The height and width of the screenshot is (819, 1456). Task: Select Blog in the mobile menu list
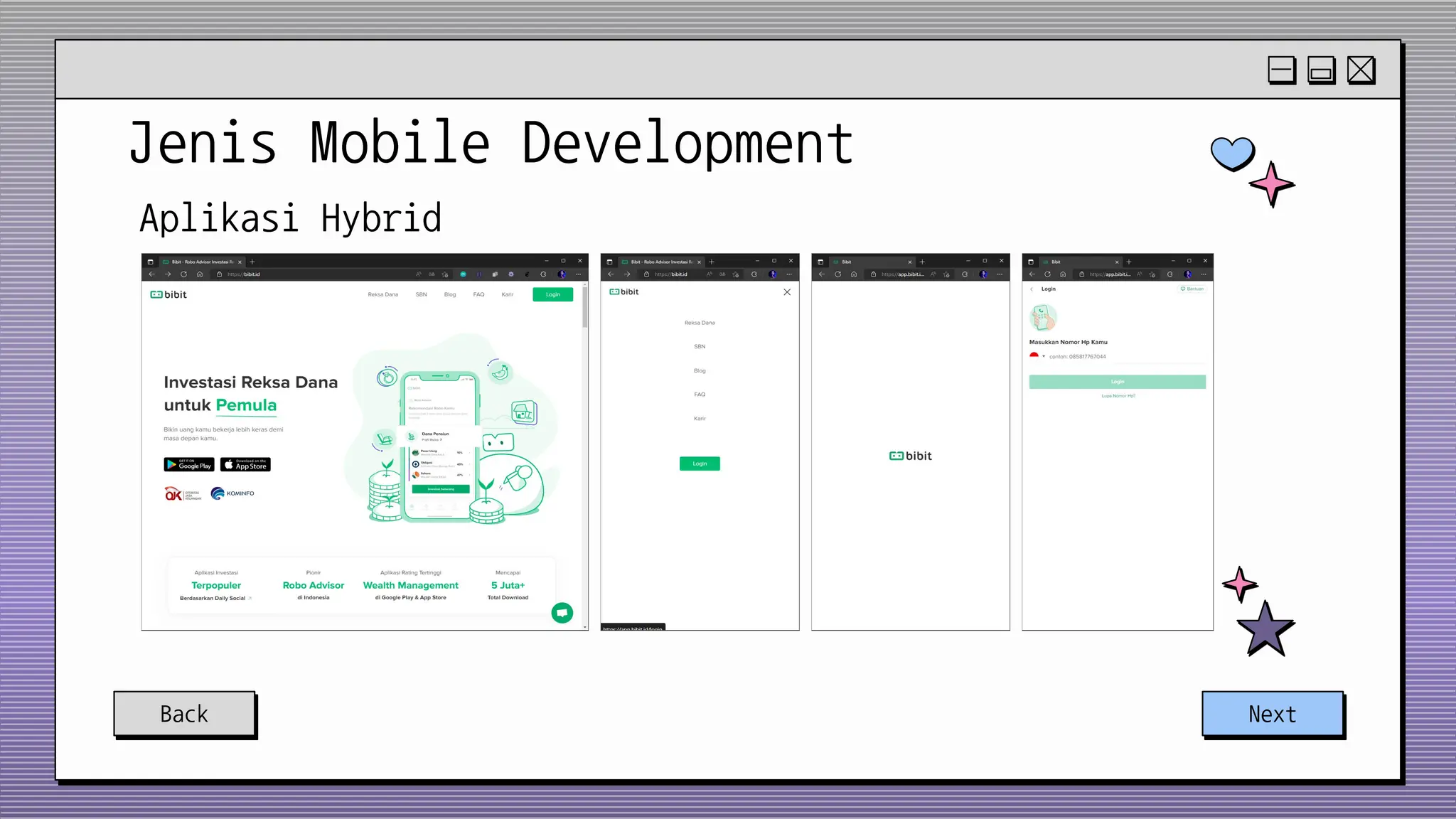pos(700,371)
